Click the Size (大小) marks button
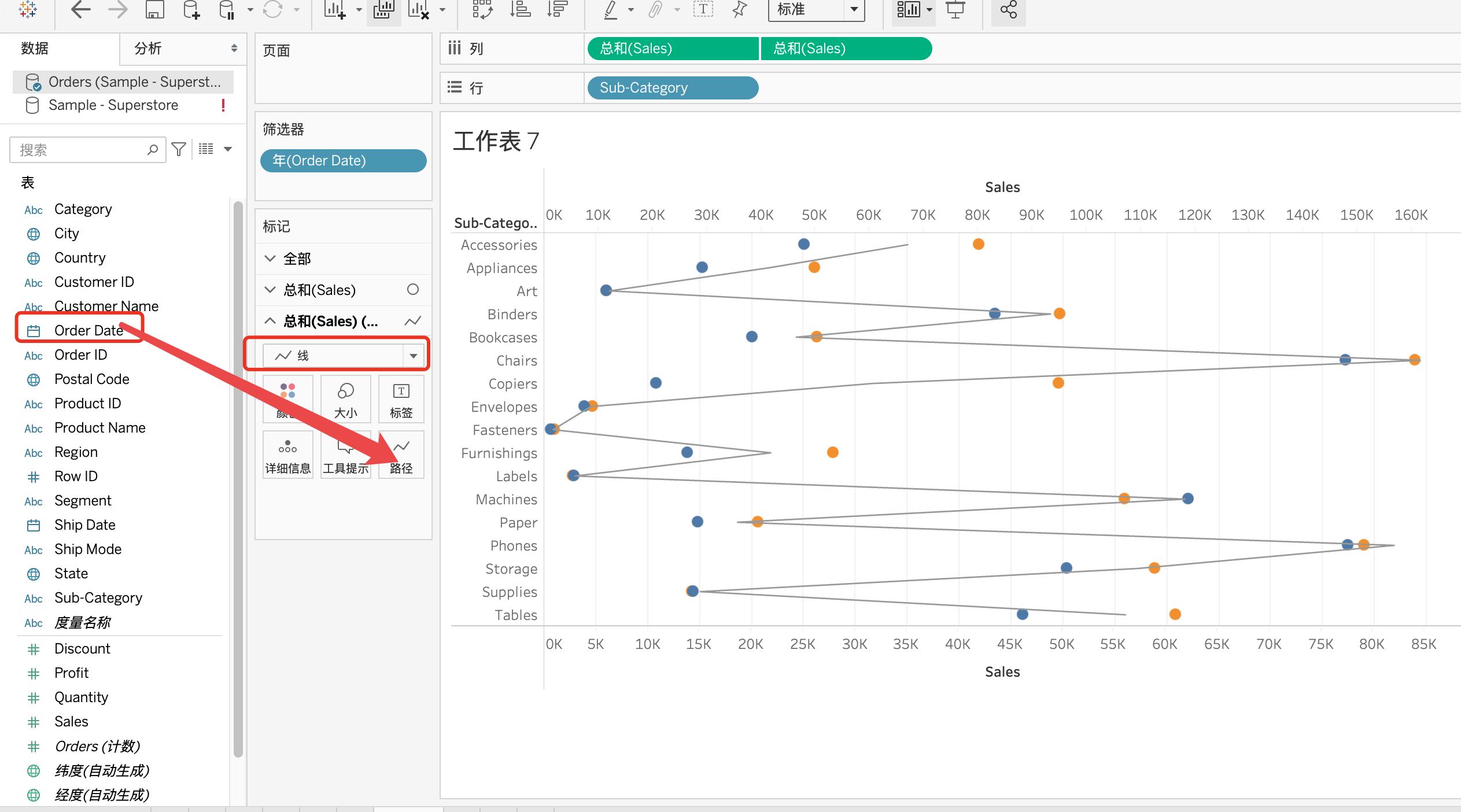 point(345,399)
